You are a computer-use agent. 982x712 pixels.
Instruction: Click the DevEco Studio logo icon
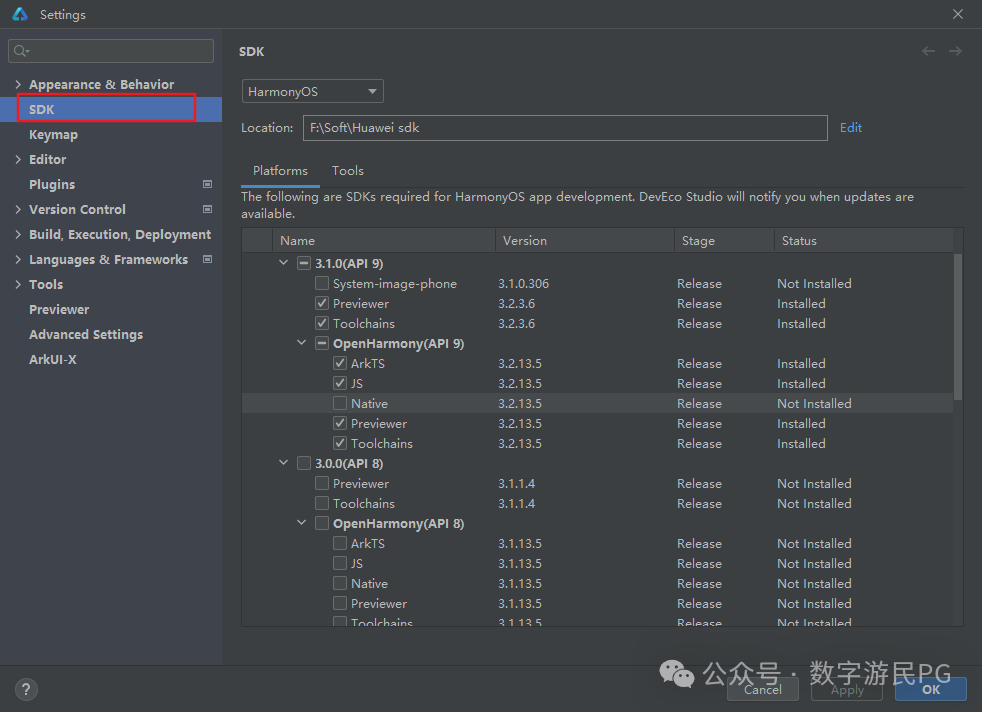point(20,14)
